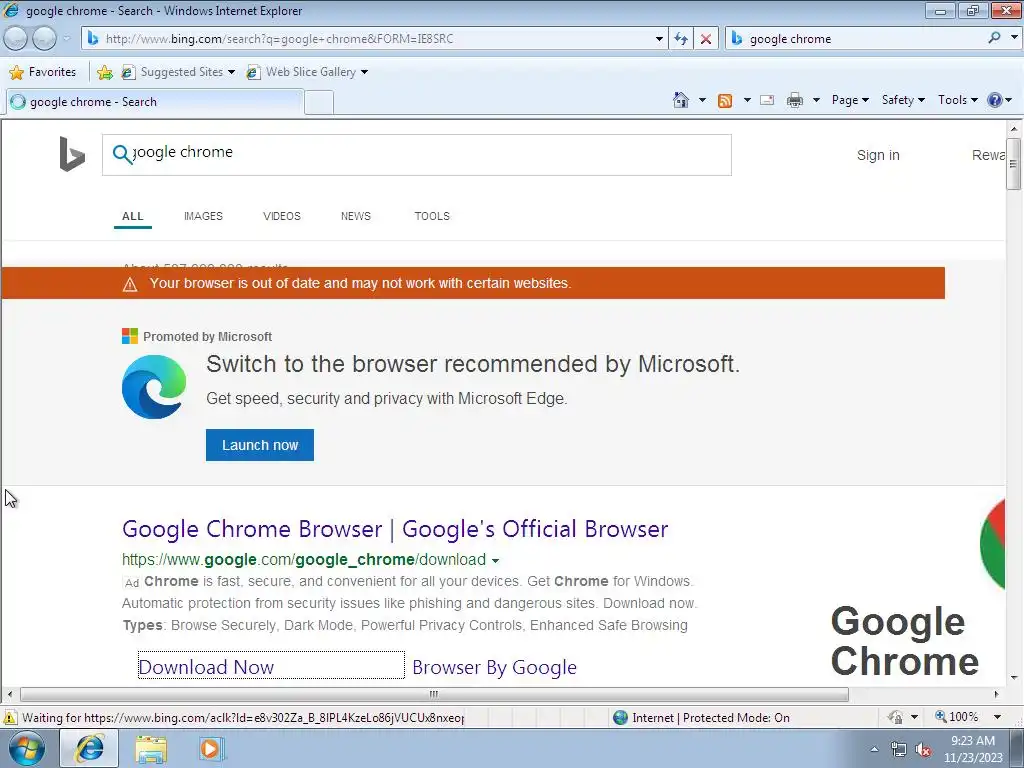Open the Page menu
The height and width of the screenshot is (768, 1024).
point(850,100)
